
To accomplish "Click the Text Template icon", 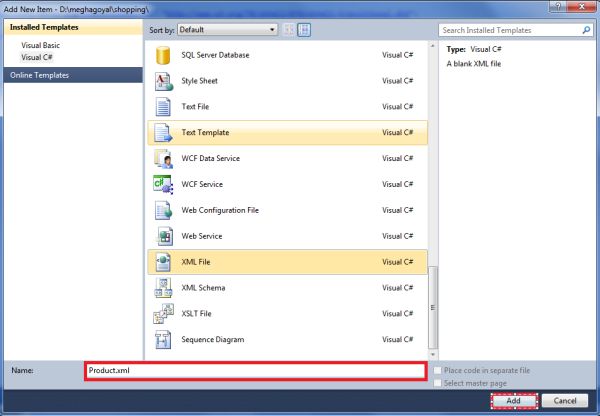I will (163, 133).
